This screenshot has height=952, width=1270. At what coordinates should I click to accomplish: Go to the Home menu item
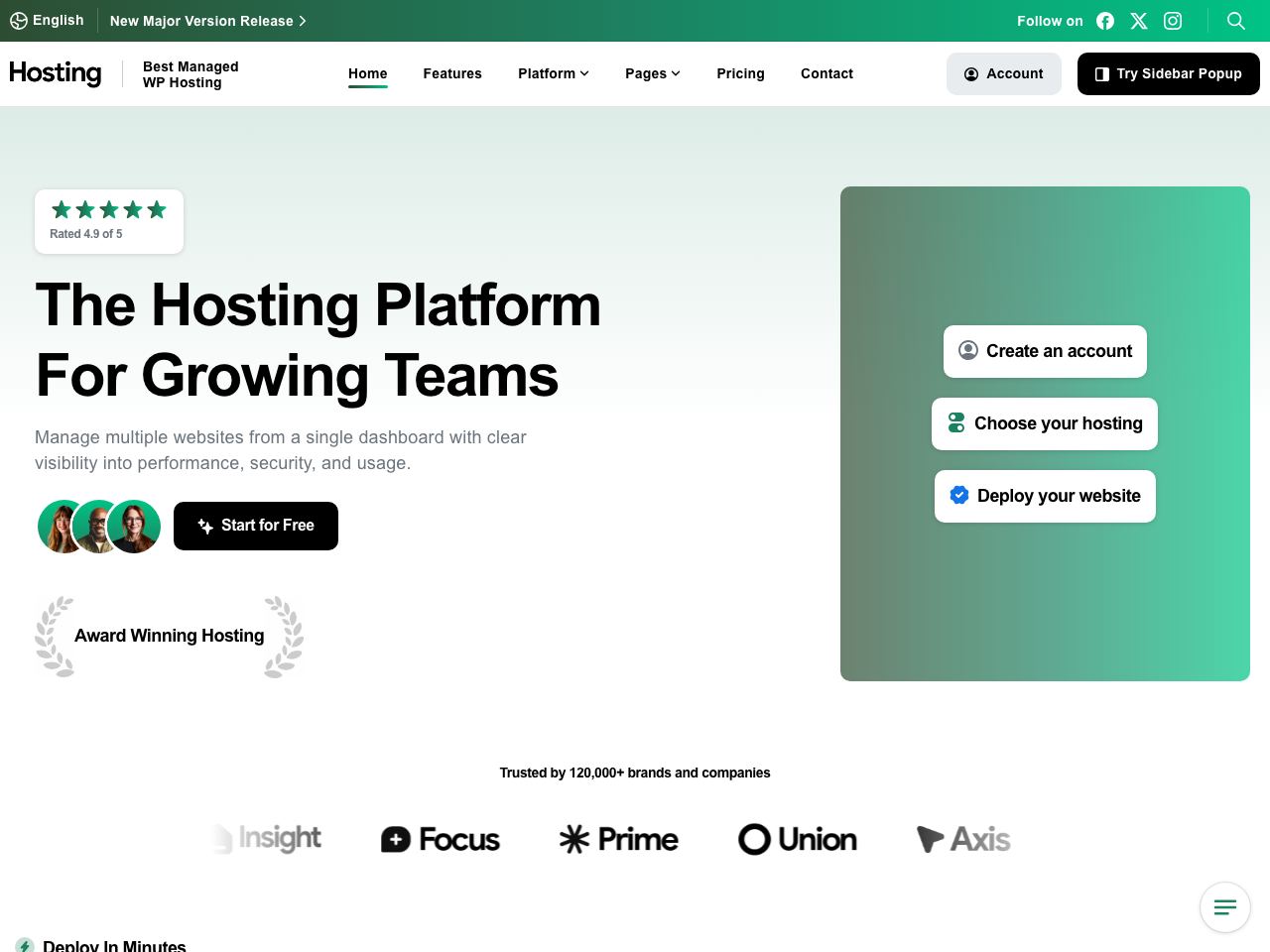pyautogui.click(x=368, y=73)
